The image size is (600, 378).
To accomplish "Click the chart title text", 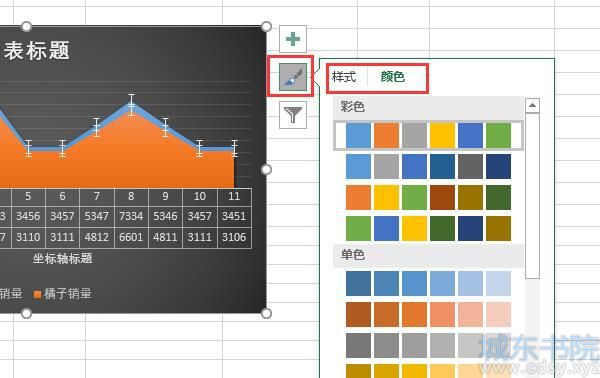I will tap(36, 51).
